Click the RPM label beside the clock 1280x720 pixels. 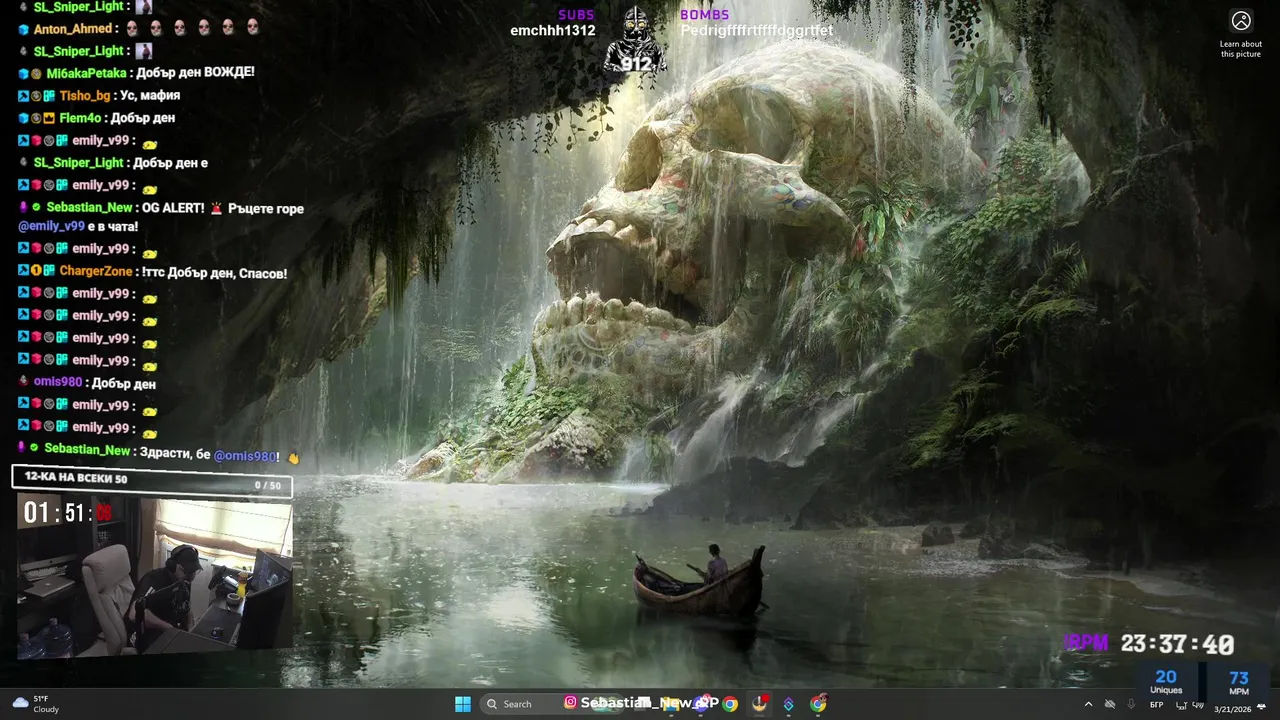1087,643
